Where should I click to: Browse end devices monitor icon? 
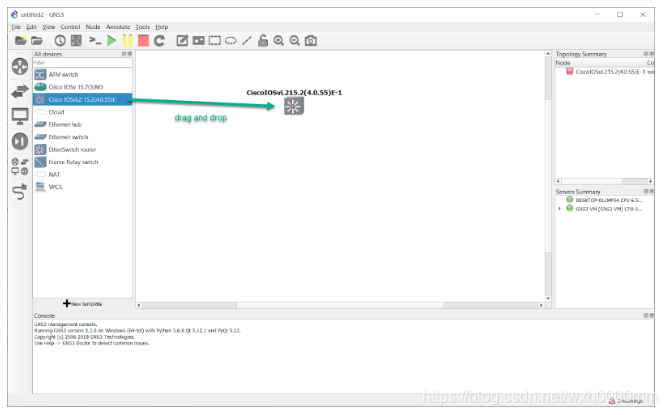coord(20,116)
